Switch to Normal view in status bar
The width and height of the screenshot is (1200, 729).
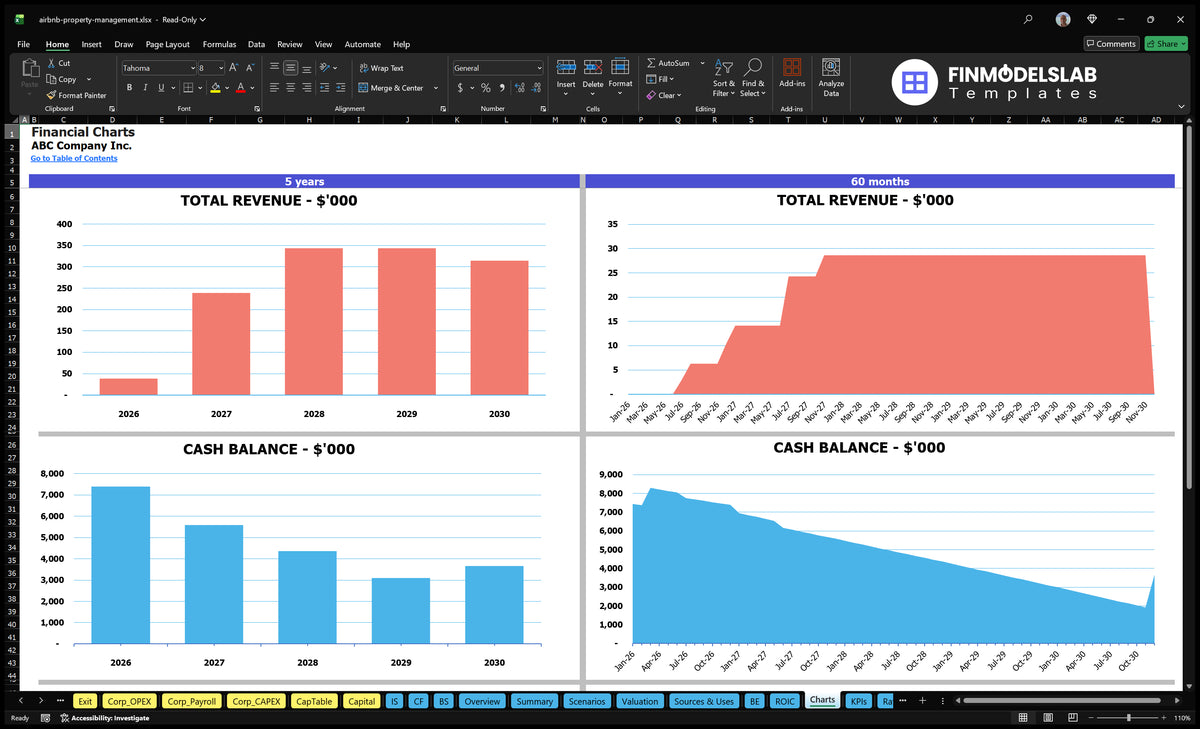tap(1022, 718)
